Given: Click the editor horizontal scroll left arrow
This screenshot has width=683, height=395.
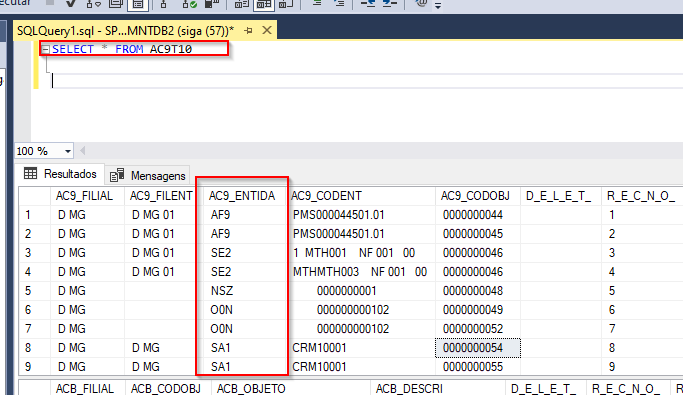Looking at the screenshot, I should pyautogui.click(x=83, y=151).
